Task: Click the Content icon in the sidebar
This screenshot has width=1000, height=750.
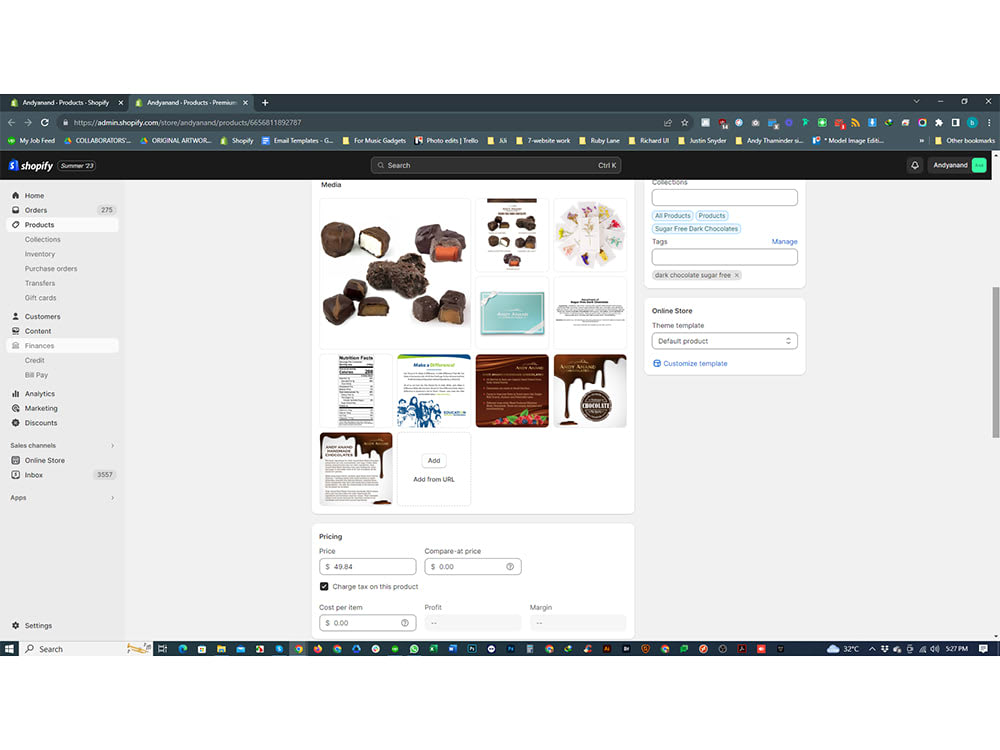Action: pos(16,331)
